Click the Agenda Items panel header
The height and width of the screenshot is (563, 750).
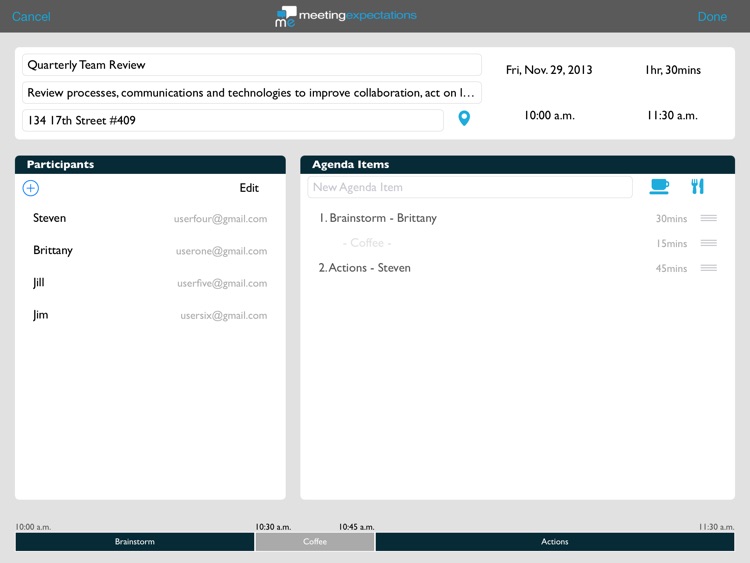pyautogui.click(x=518, y=165)
